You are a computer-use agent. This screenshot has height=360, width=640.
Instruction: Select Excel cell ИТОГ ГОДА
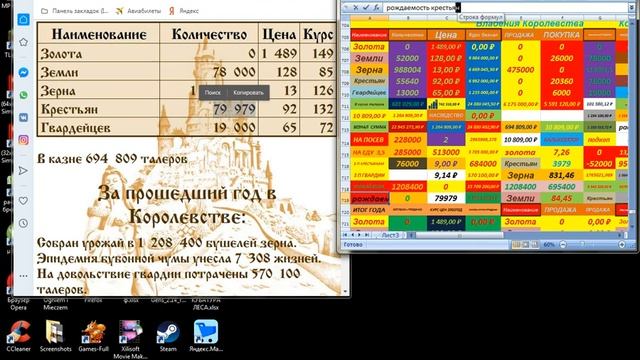369,210
